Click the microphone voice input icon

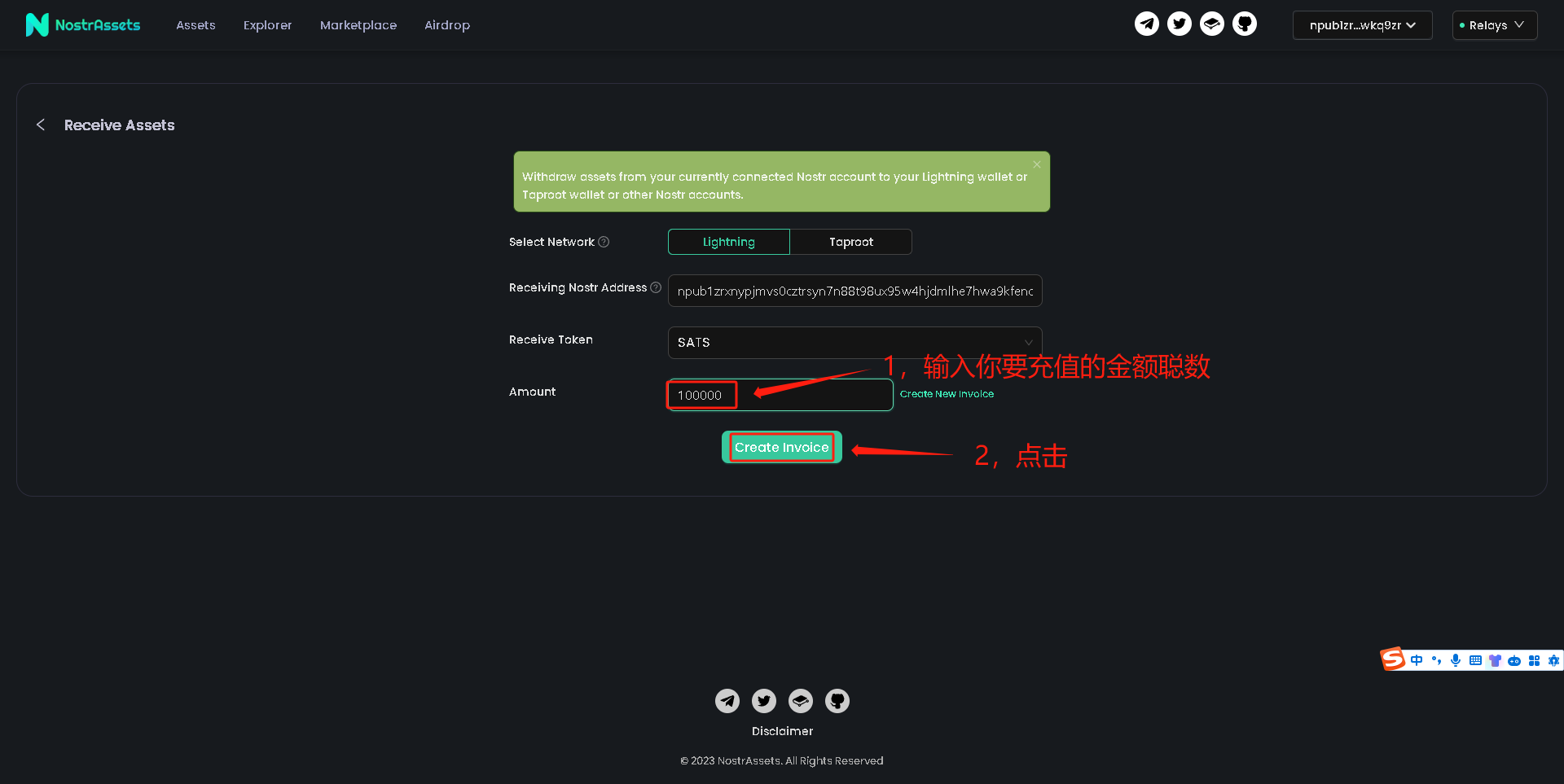(1456, 660)
